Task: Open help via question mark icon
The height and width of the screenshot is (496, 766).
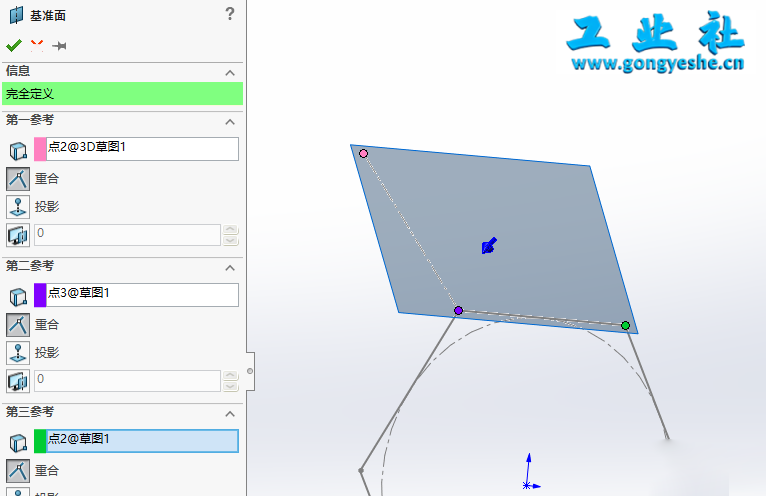Action: tap(230, 13)
